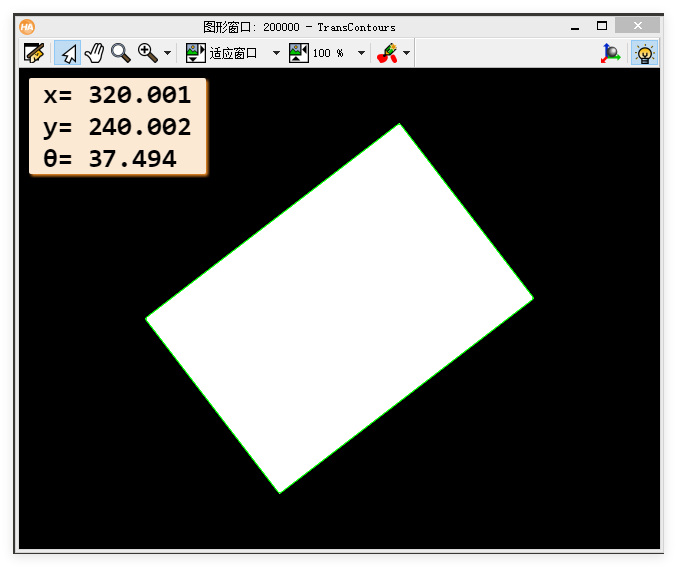Image resolution: width=677 pixels, height=567 pixels.
Task: Maximize the graphics window
Action: 602,26
